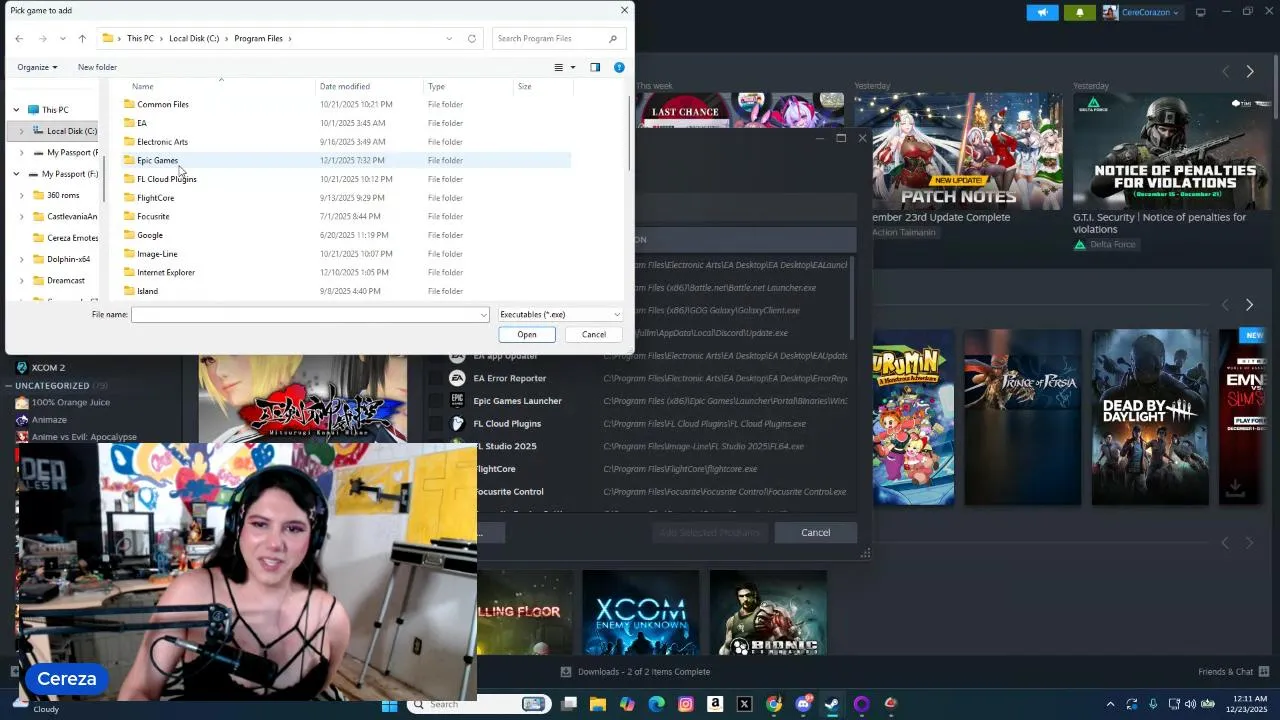Open File Explorer from the taskbar
This screenshot has width=1280, height=720.
[598, 704]
